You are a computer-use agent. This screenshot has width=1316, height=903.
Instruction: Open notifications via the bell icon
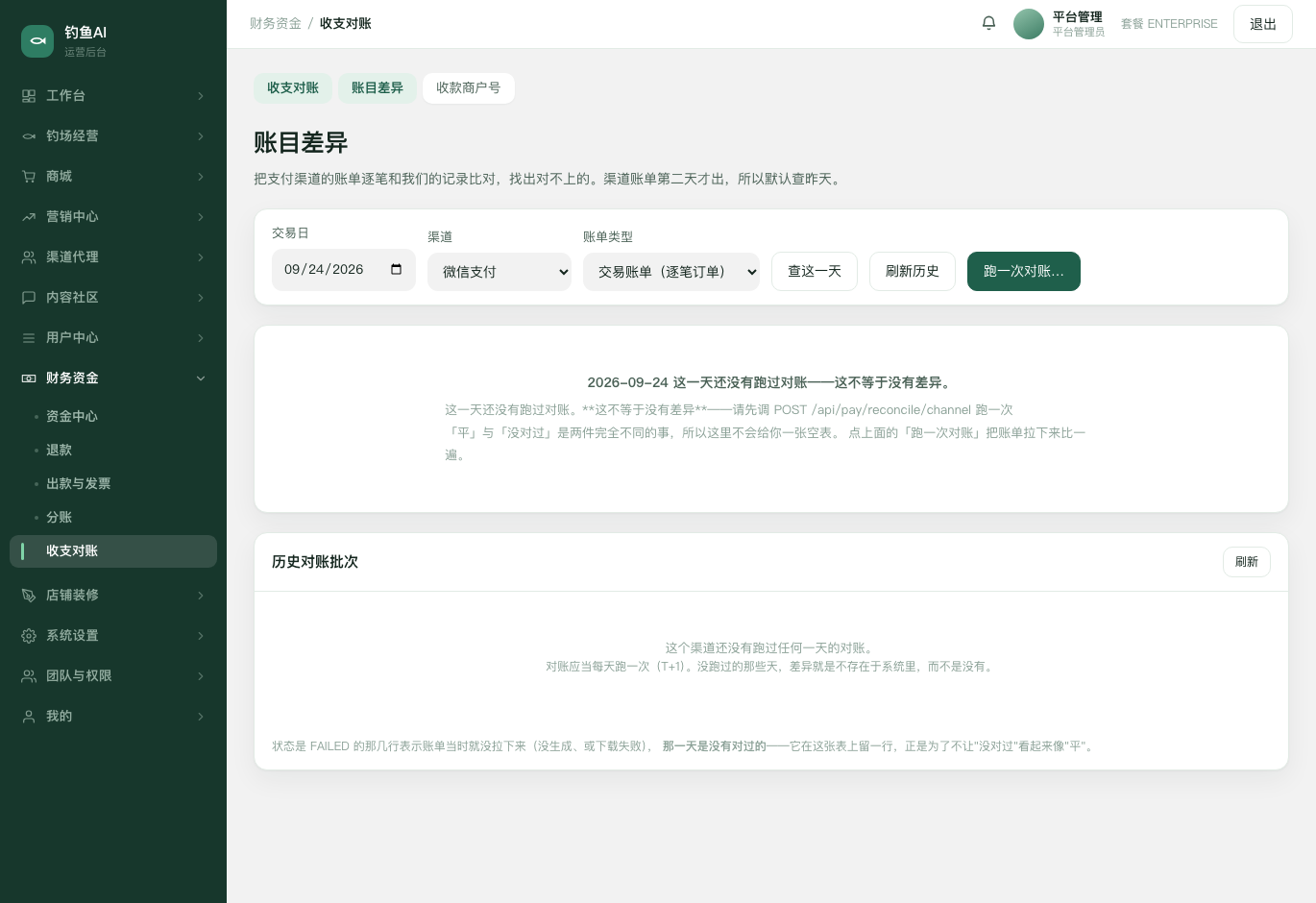[988, 23]
